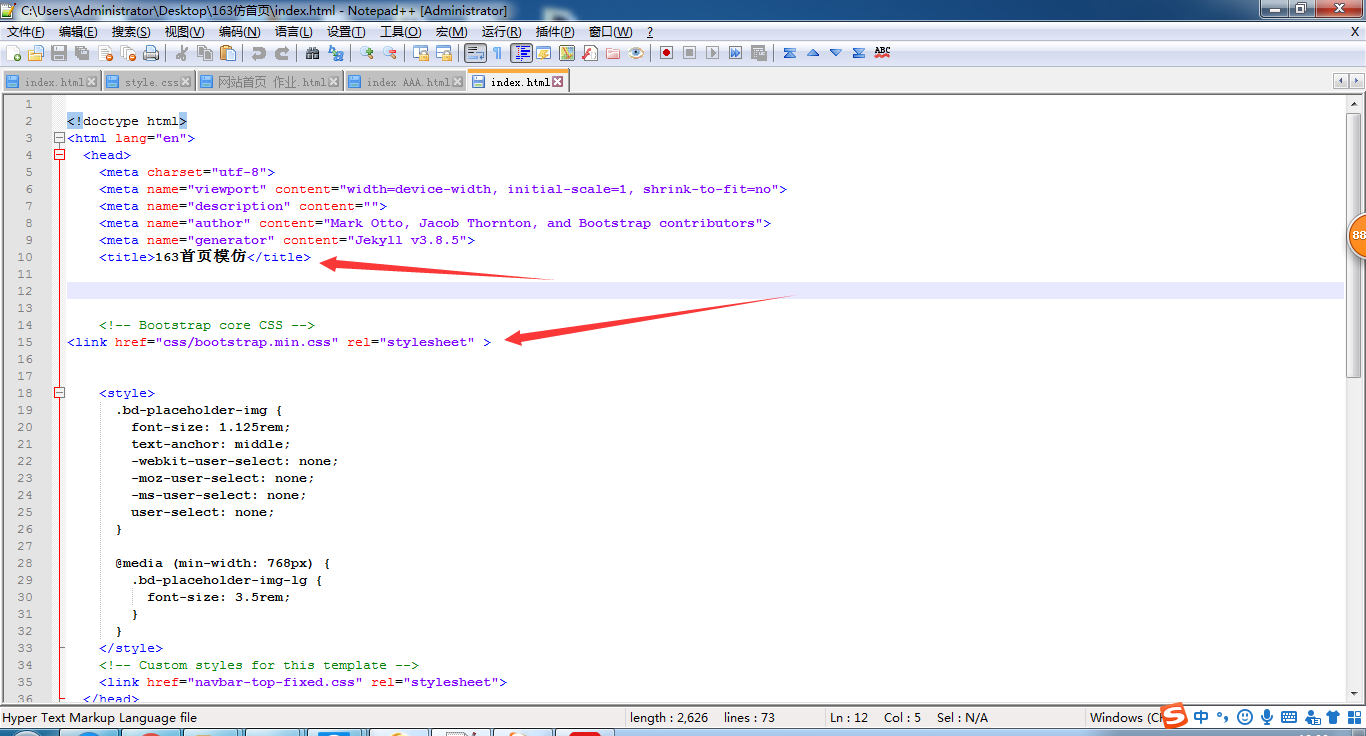Viewport: 1366px width, 736px height.
Task: Toggle synchronize vertical scrolling
Action: [421, 53]
